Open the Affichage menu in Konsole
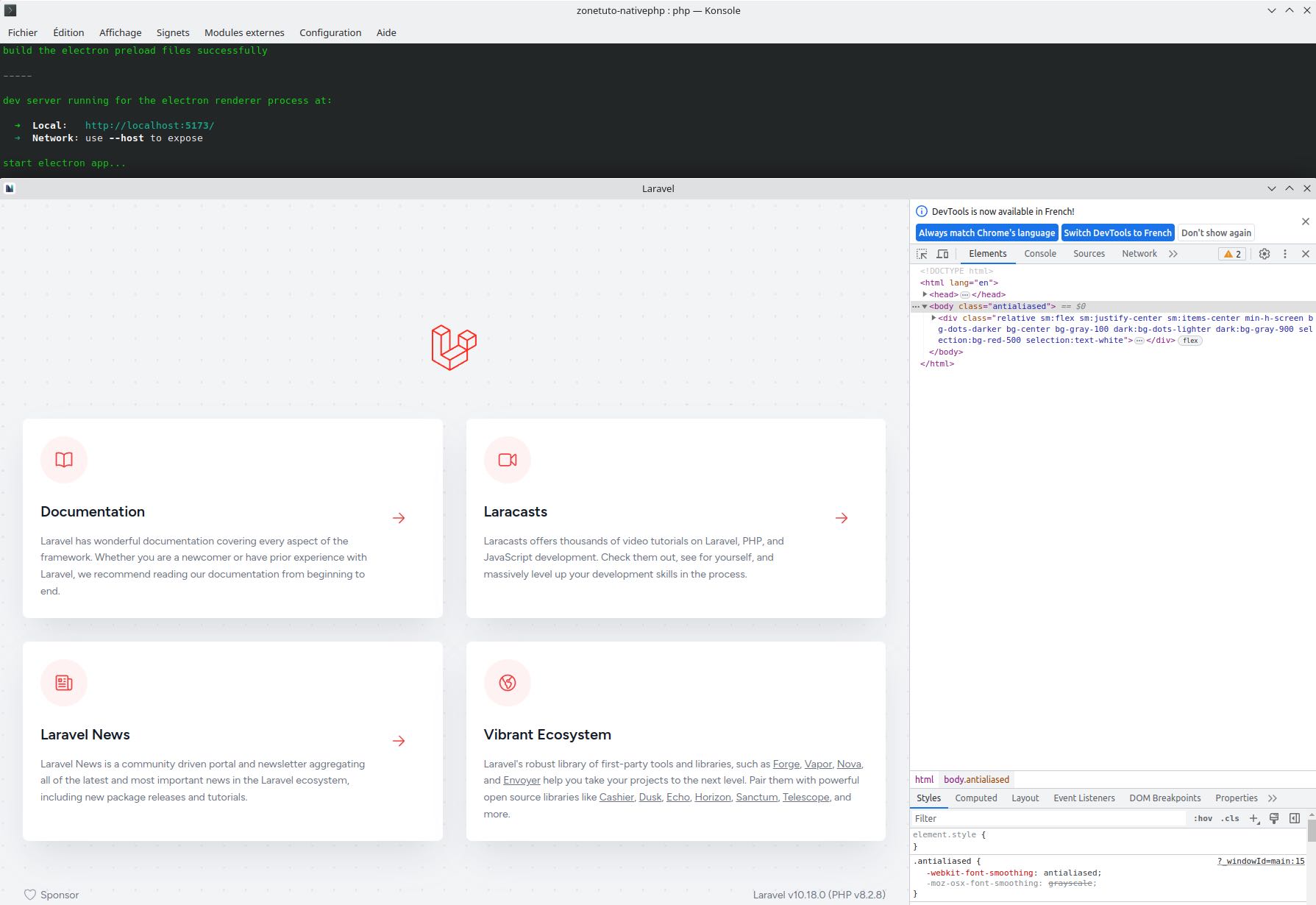Screen dimensions: 1316x905 pyautogui.click(x=120, y=32)
